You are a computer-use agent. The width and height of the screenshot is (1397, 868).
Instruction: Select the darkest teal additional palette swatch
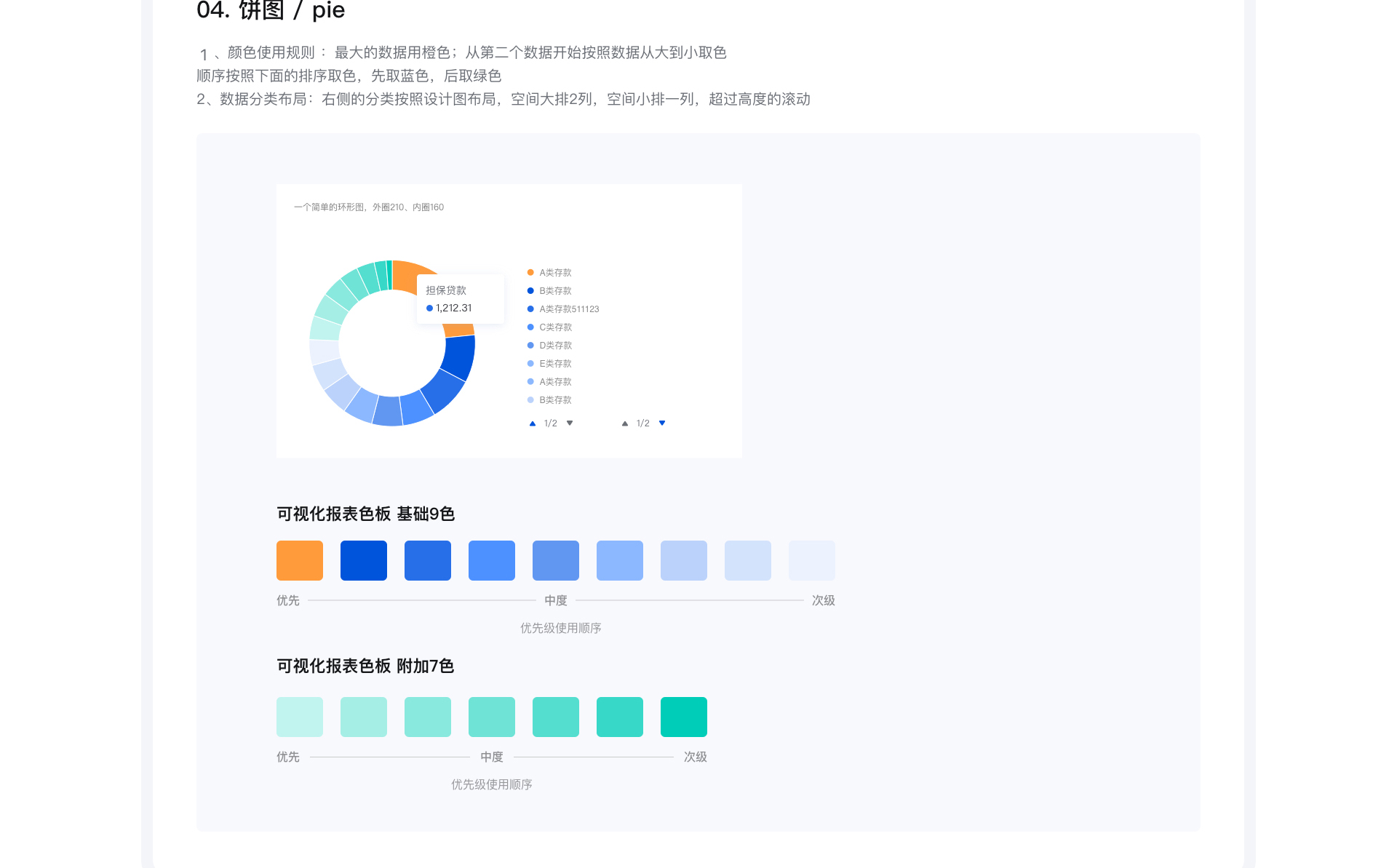684,717
